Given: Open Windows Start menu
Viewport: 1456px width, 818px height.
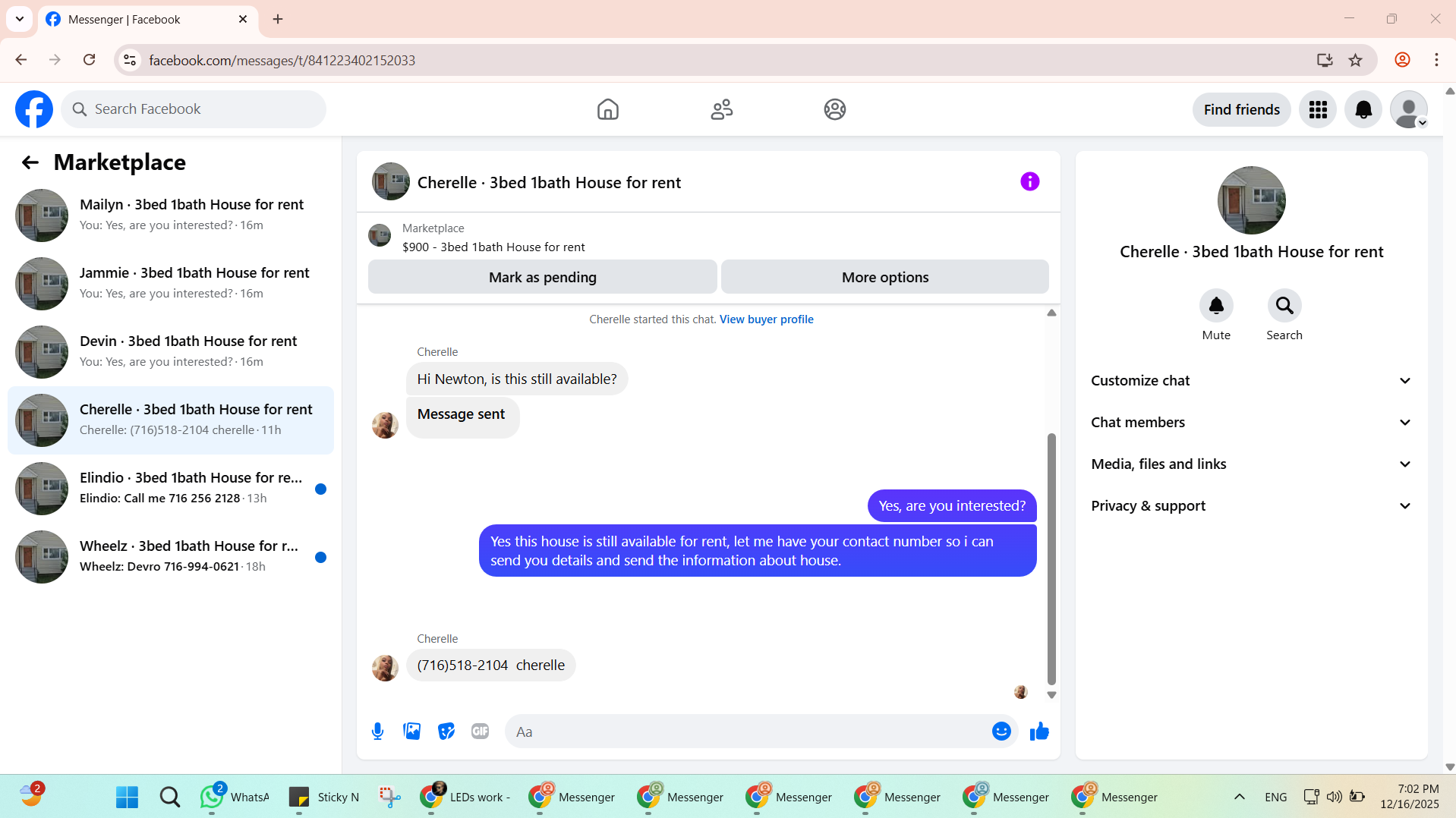Looking at the screenshot, I should [x=127, y=797].
